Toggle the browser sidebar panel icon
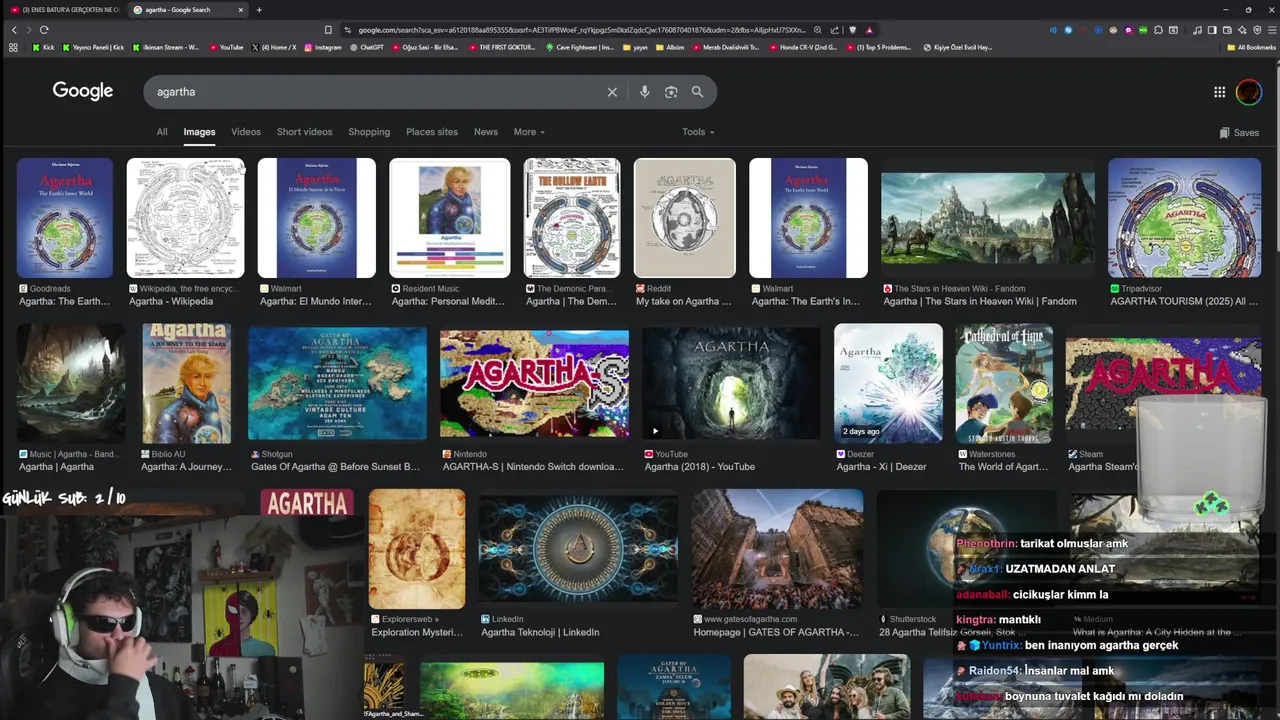 [1212, 30]
